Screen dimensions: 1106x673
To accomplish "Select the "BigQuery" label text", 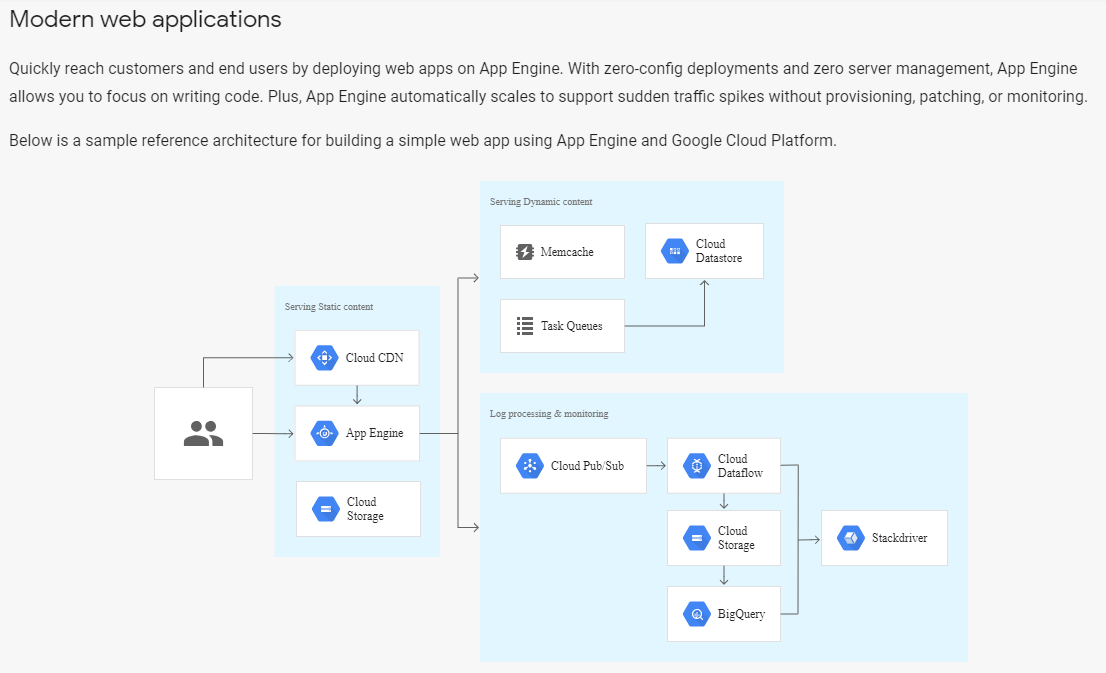I will (741, 614).
